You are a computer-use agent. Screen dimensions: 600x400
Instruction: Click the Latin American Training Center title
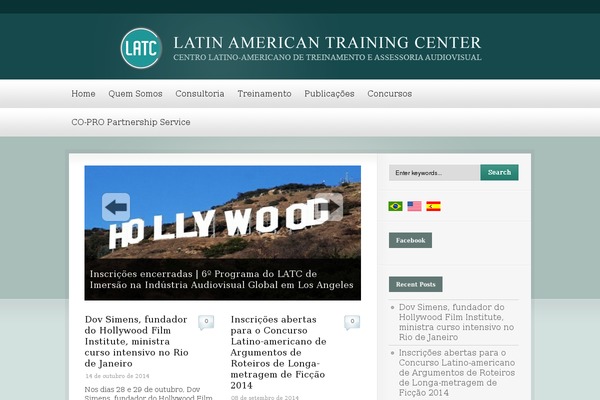pyautogui.click(x=327, y=42)
